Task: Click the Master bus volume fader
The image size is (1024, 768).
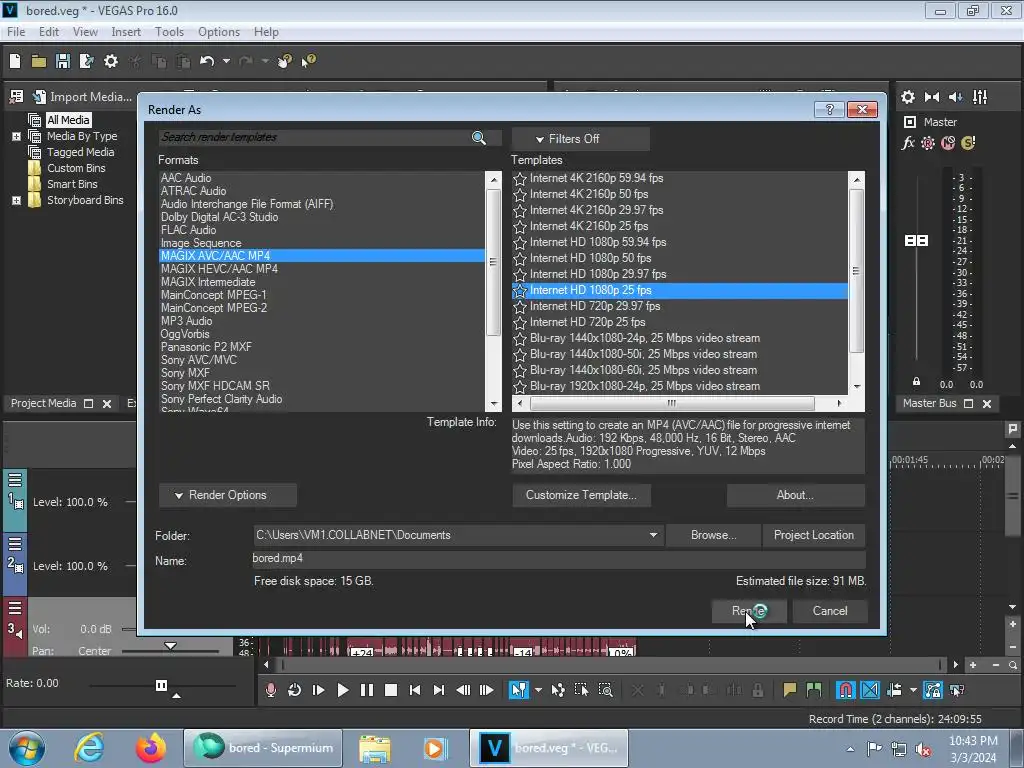Action: point(916,241)
